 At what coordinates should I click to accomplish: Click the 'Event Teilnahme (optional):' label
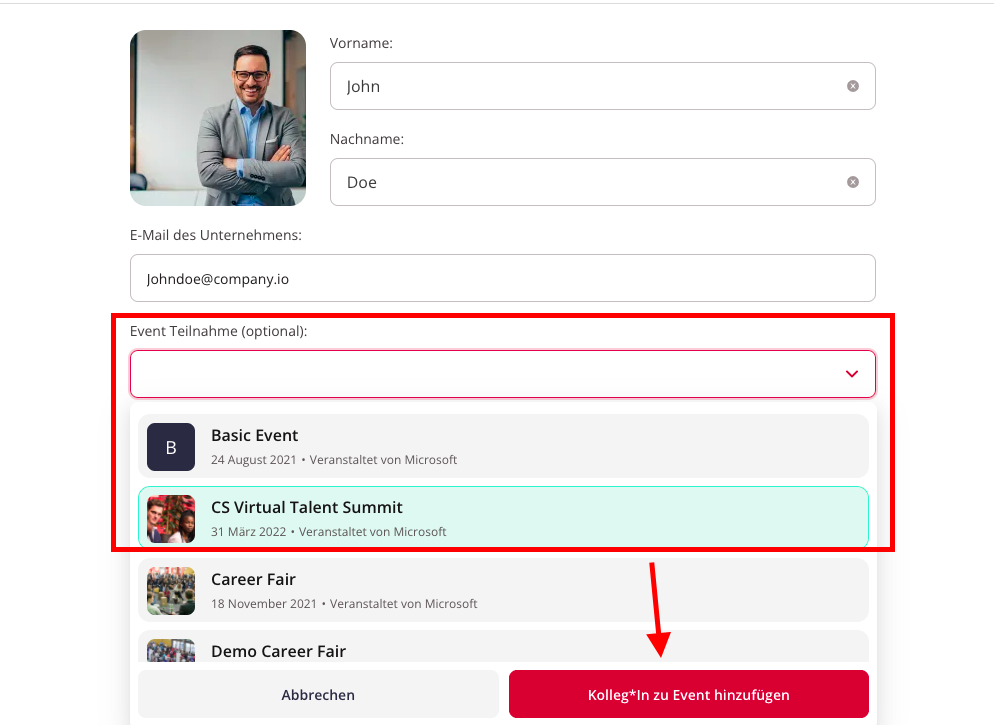[x=219, y=331]
